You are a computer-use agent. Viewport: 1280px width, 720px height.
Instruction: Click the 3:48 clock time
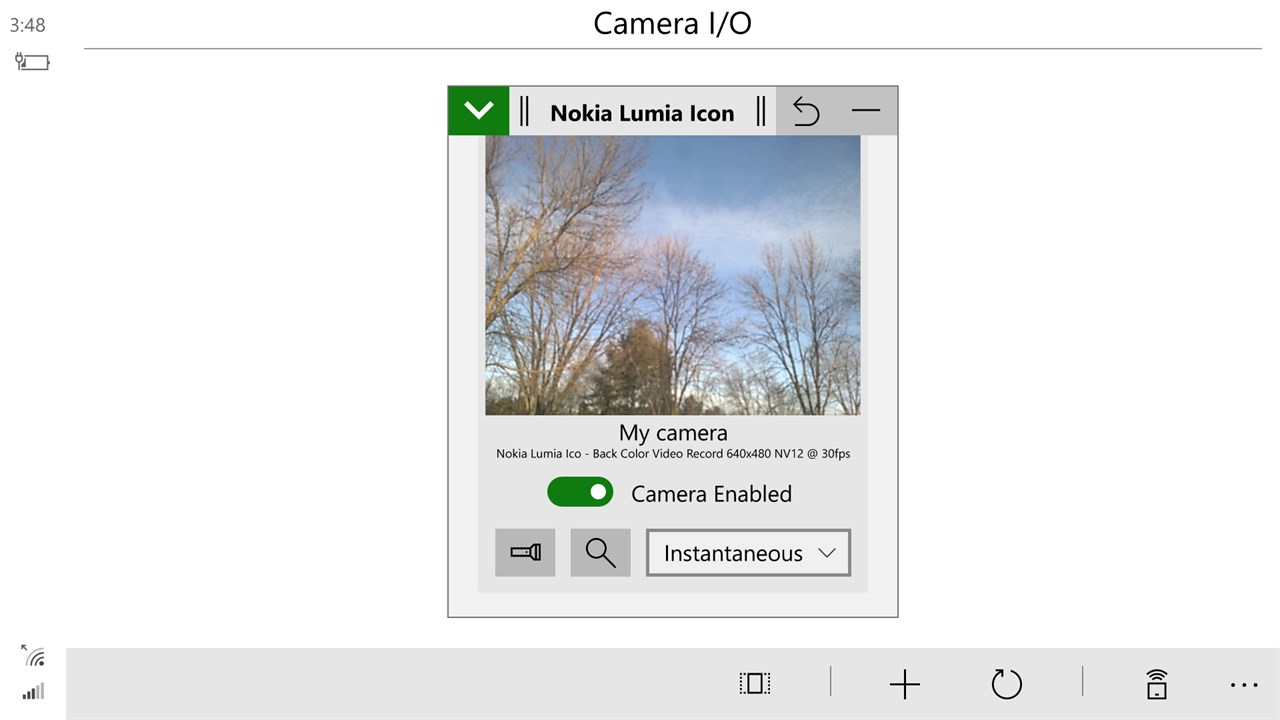click(27, 25)
